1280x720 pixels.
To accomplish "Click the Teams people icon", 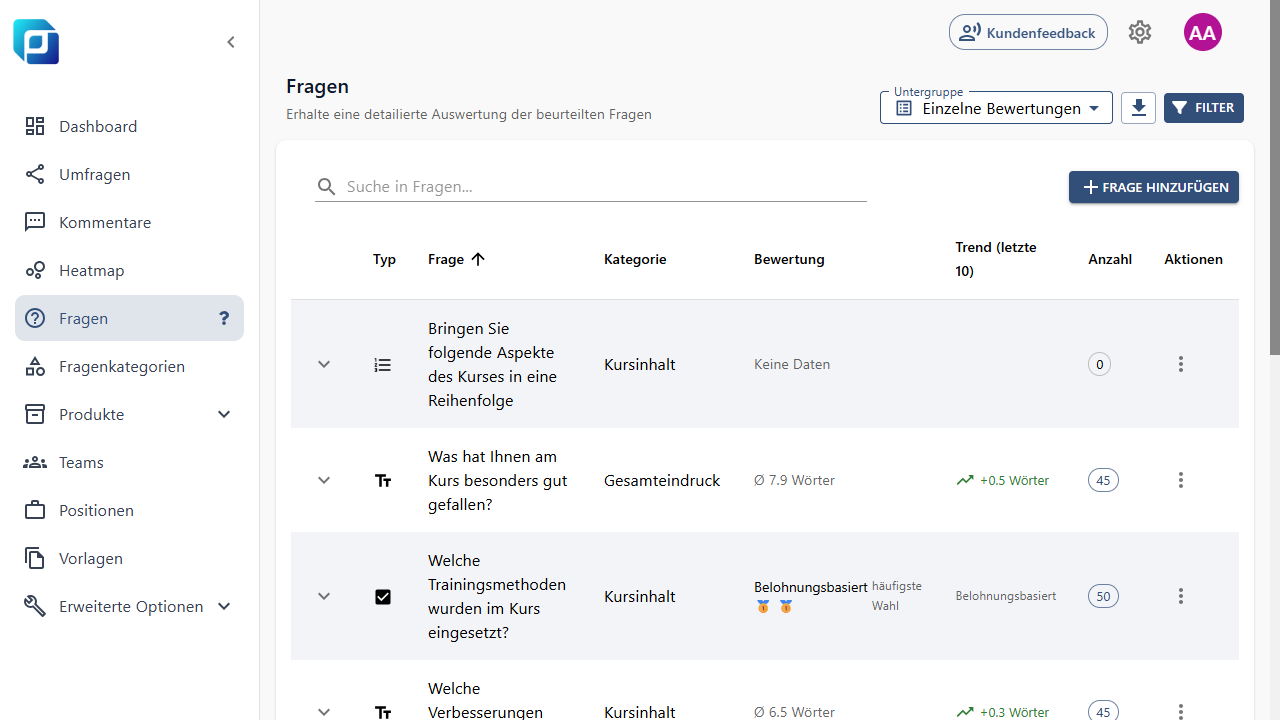I will pyautogui.click(x=35, y=462).
